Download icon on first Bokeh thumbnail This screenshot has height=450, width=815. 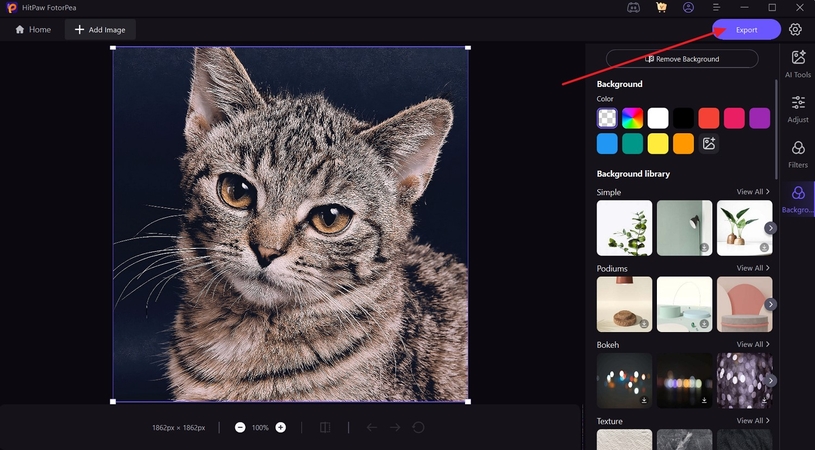(x=644, y=401)
